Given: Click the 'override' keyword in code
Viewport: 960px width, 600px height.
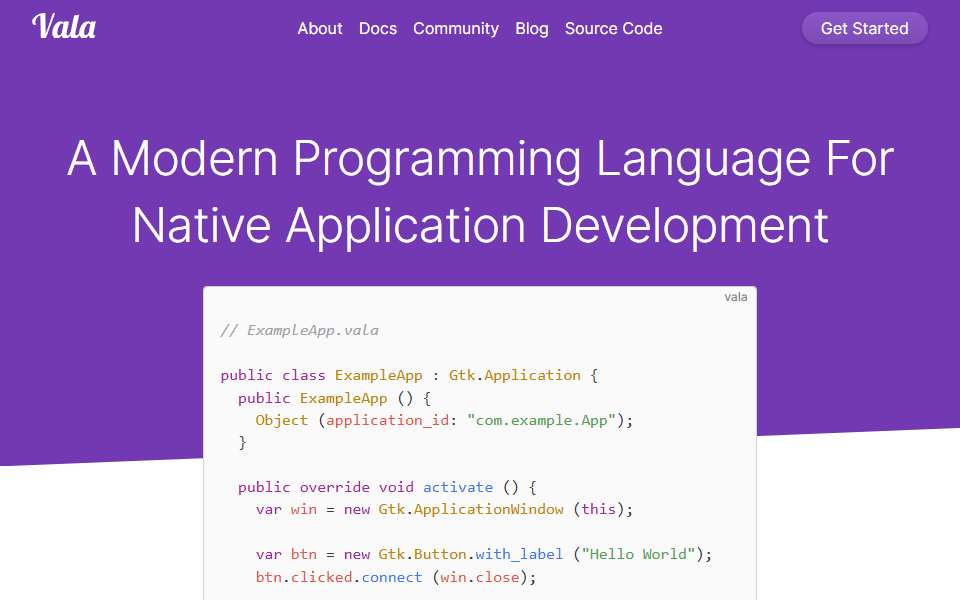Looking at the screenshot, I should 334,487.
